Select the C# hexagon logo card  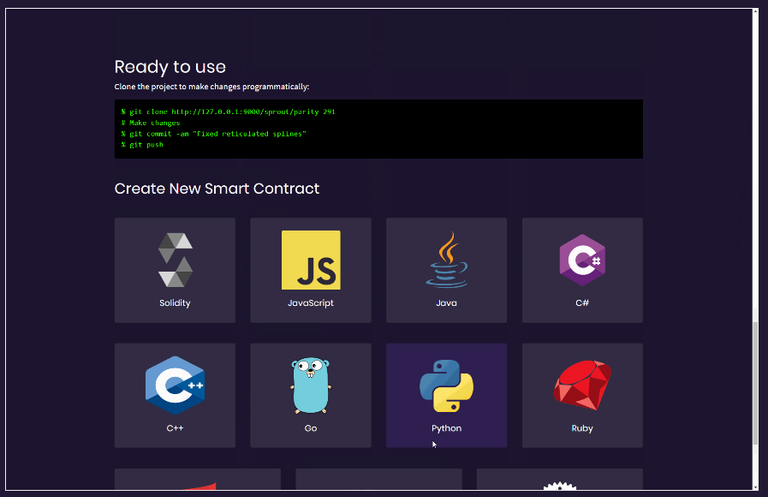pyautogui.click(x=582, y=270)
